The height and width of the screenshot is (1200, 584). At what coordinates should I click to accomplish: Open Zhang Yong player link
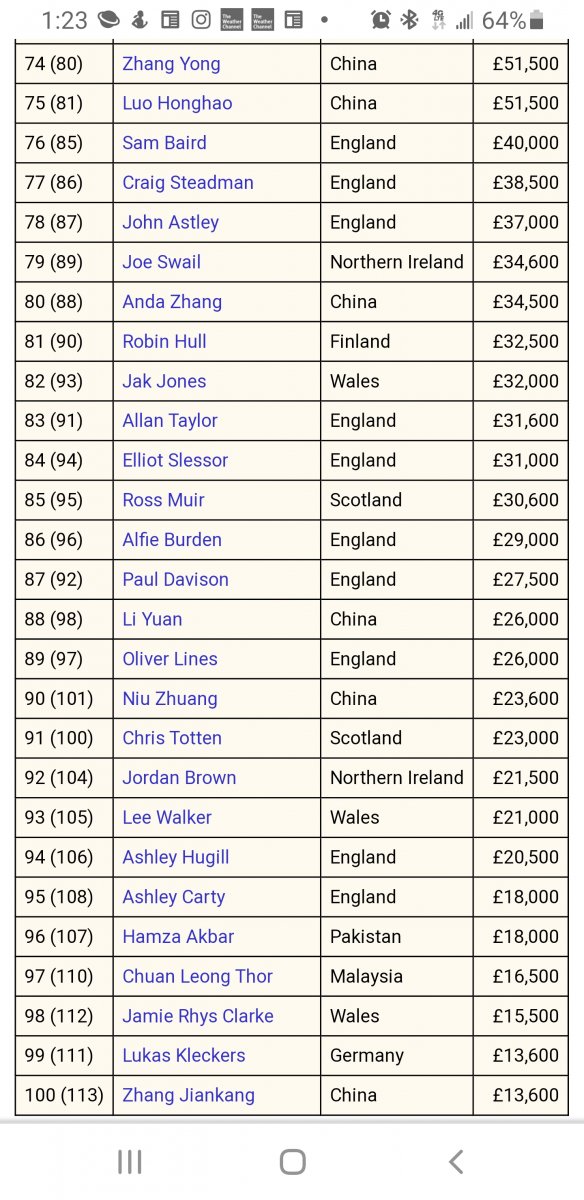tap(171, 64)
